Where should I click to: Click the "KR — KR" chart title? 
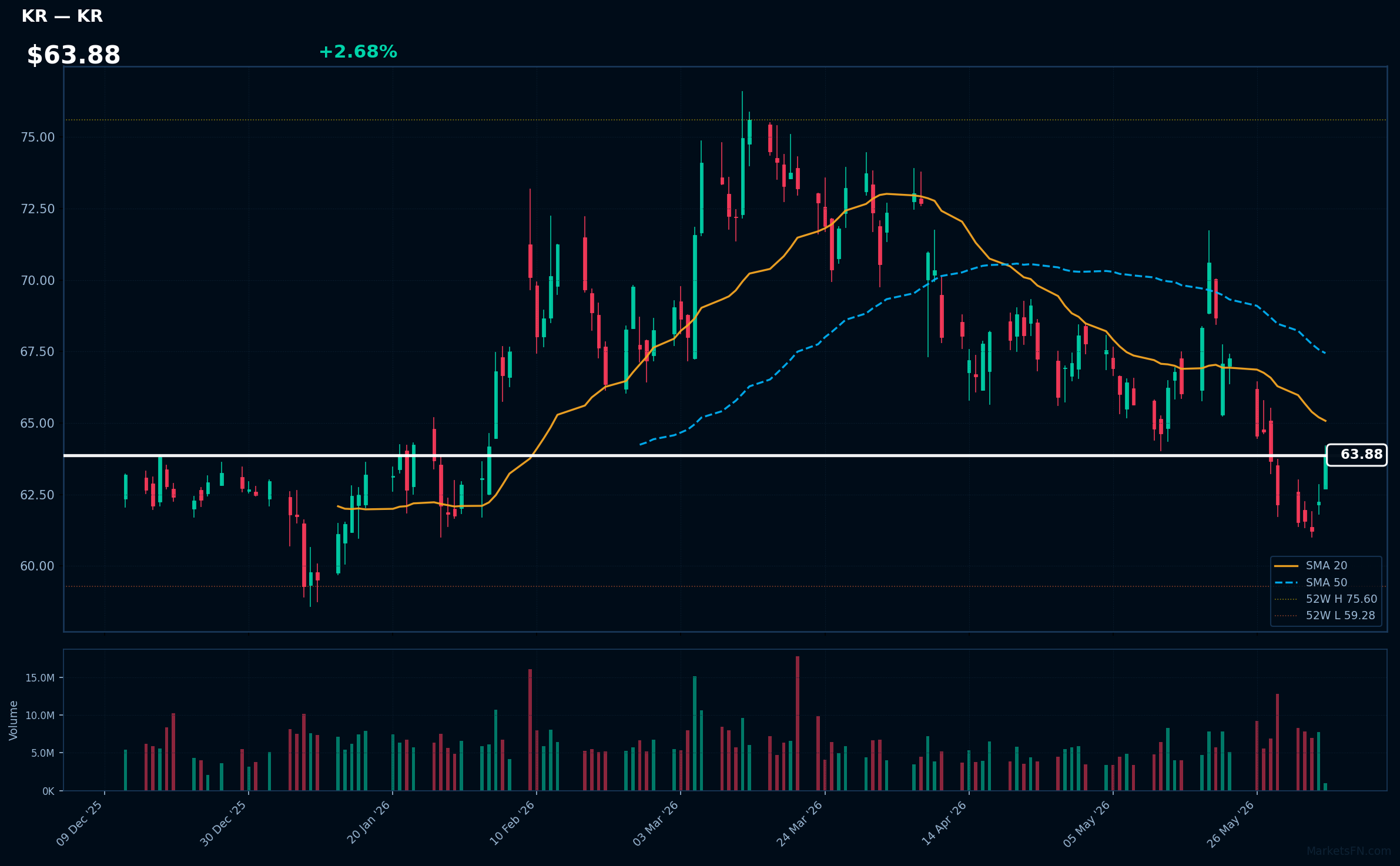[62, 16]
